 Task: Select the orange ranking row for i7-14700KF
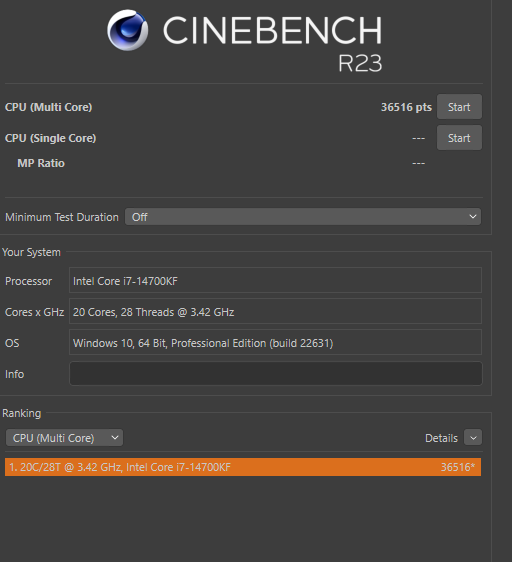(x=243, y=467)
